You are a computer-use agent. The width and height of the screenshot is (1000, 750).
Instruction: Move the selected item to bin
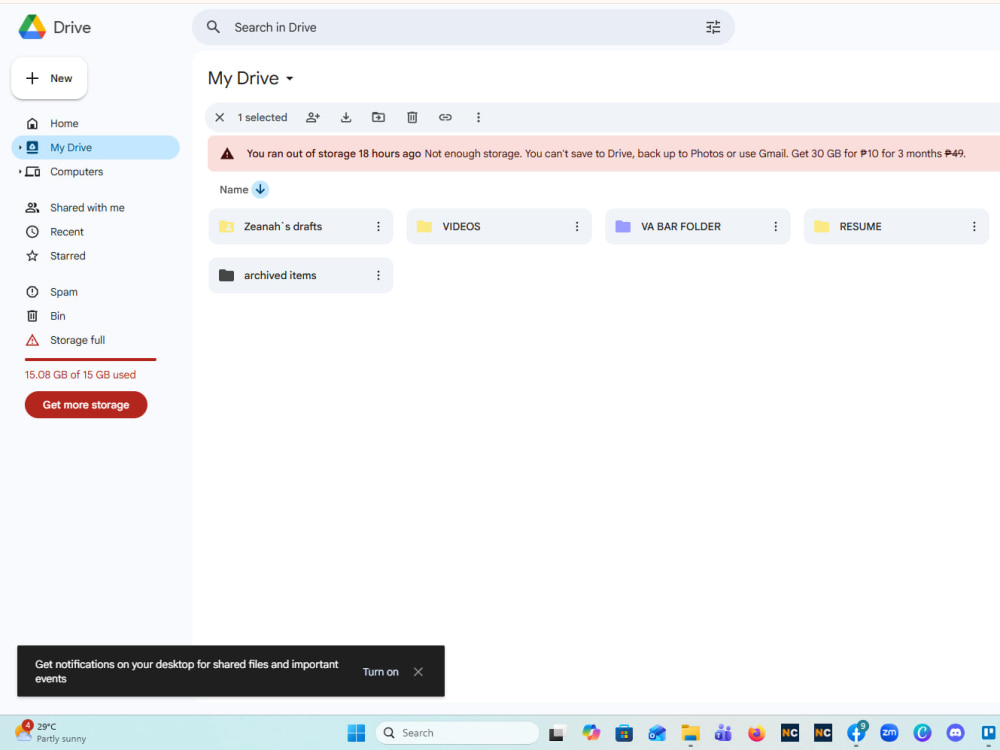pos(412,117)
